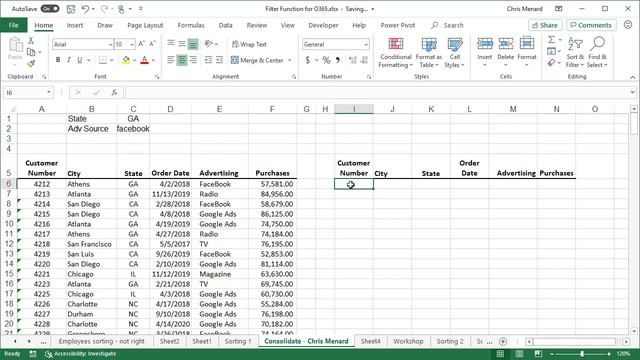640x360 pixels.
Task: Open the General number format dropdown
Action: (x=366, y=44)
